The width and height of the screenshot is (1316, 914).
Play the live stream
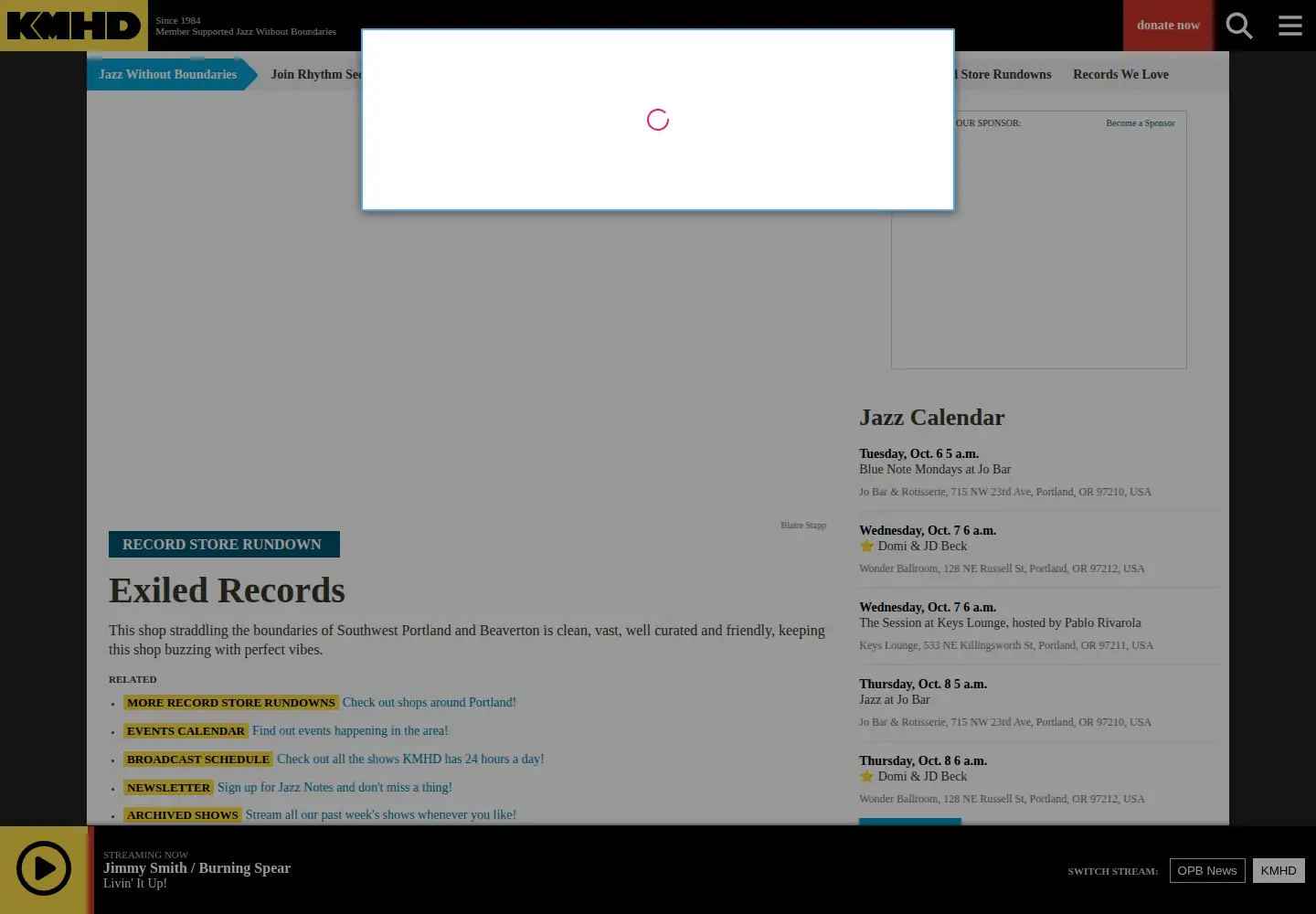point(44,868)
